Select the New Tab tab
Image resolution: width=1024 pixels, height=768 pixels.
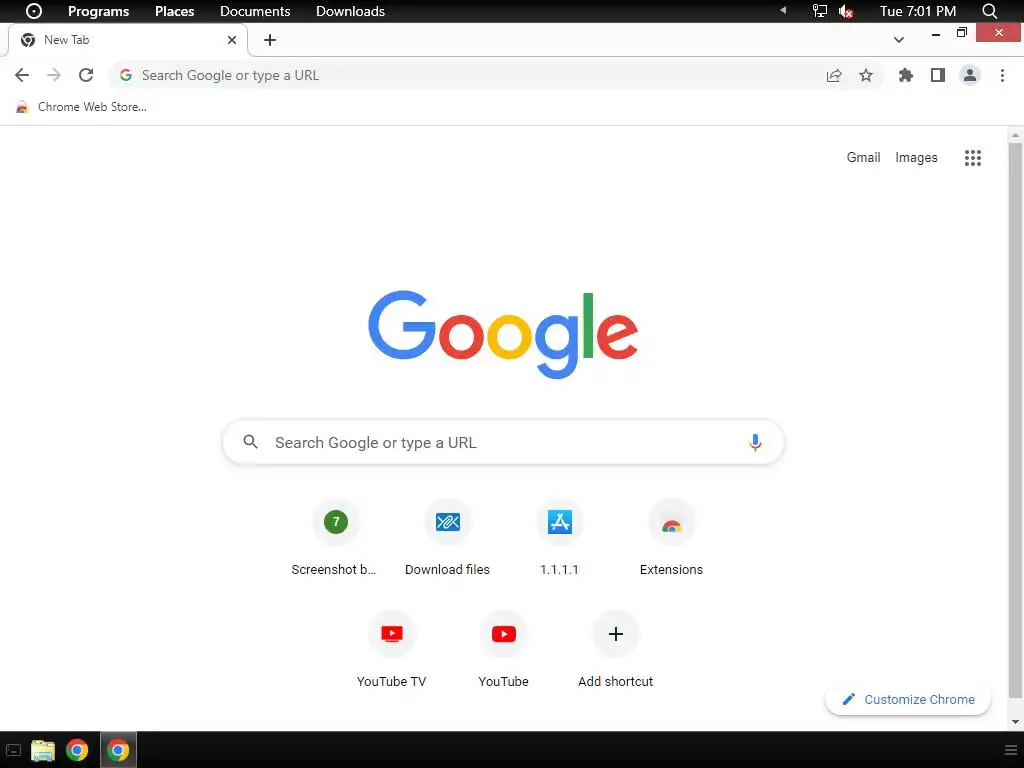(x=127, y=40)
